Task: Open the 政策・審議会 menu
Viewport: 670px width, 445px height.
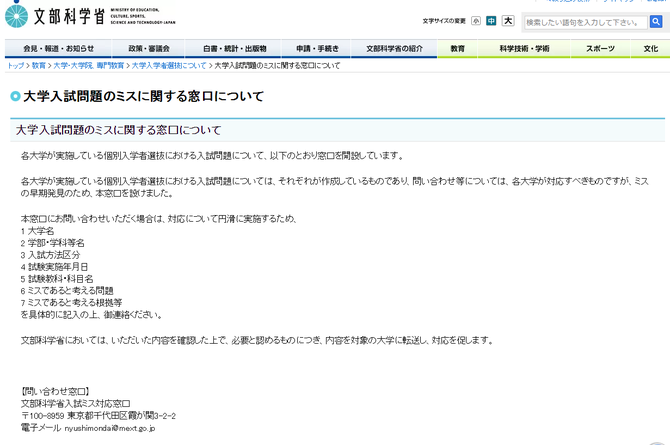Action: click(148, 49)
